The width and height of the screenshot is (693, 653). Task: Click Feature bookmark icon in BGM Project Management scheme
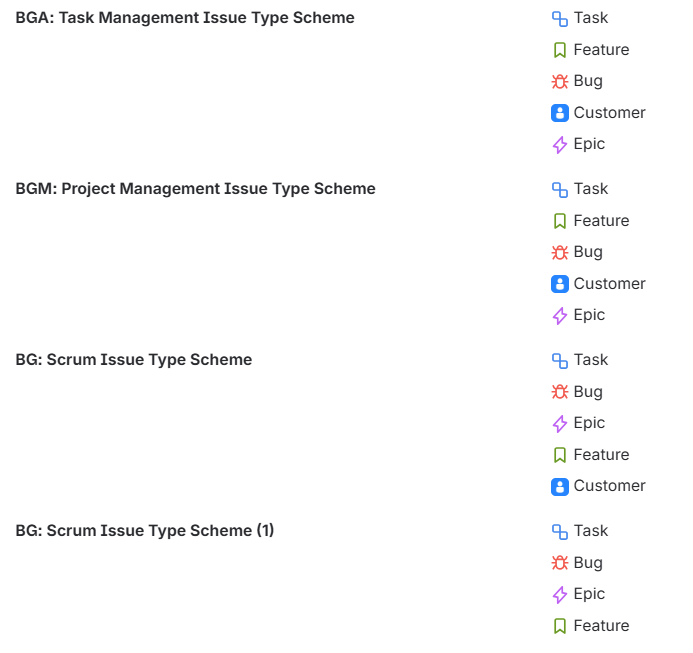tap(560, 221)
